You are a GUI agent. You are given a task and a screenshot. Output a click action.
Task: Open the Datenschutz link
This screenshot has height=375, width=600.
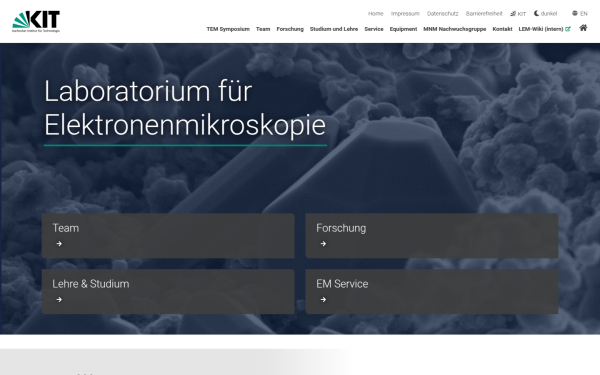(443, 14)
